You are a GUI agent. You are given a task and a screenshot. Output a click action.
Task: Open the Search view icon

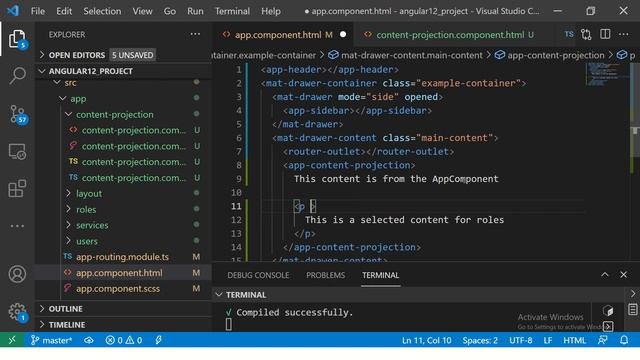tap(17, 76)
